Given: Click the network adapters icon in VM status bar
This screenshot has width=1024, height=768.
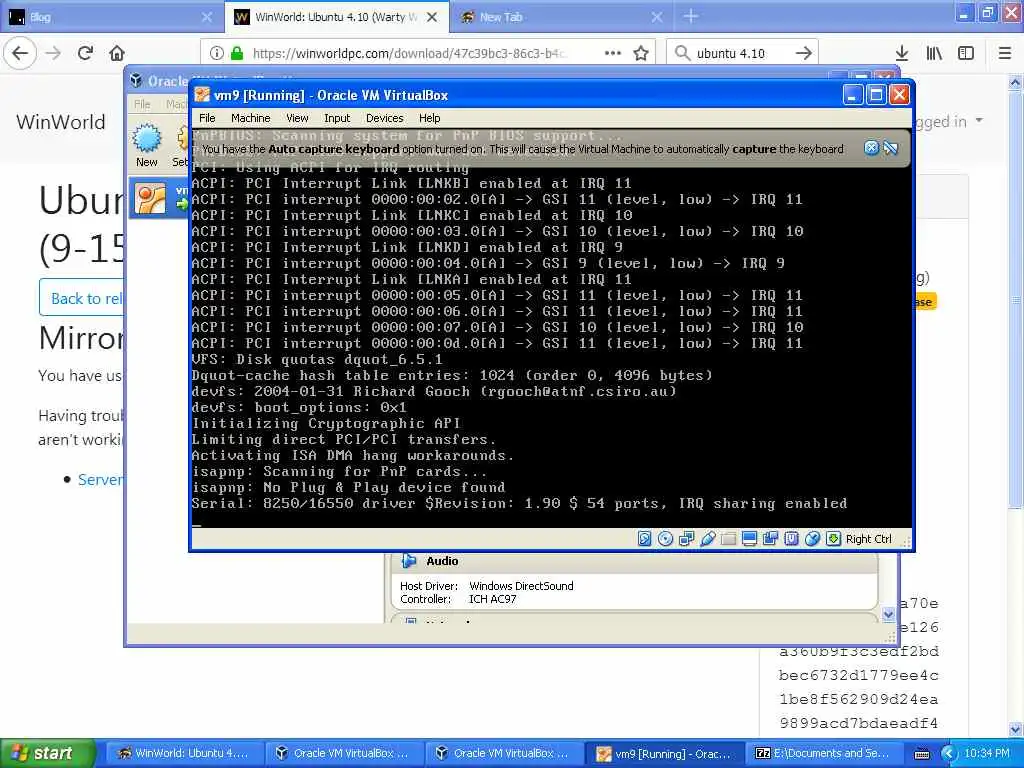Looking at the screenshot, I should point(686,539).
